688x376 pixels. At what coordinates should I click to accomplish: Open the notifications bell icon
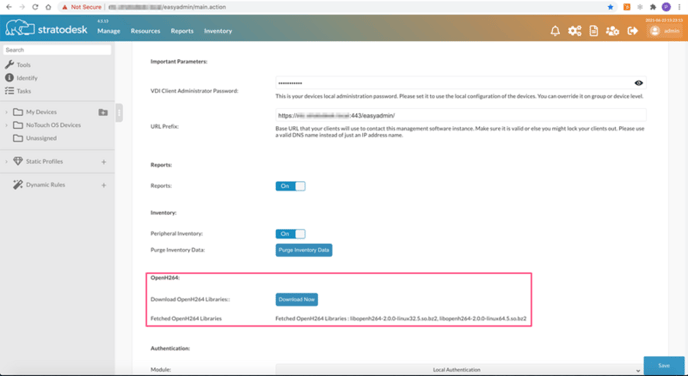555,31
